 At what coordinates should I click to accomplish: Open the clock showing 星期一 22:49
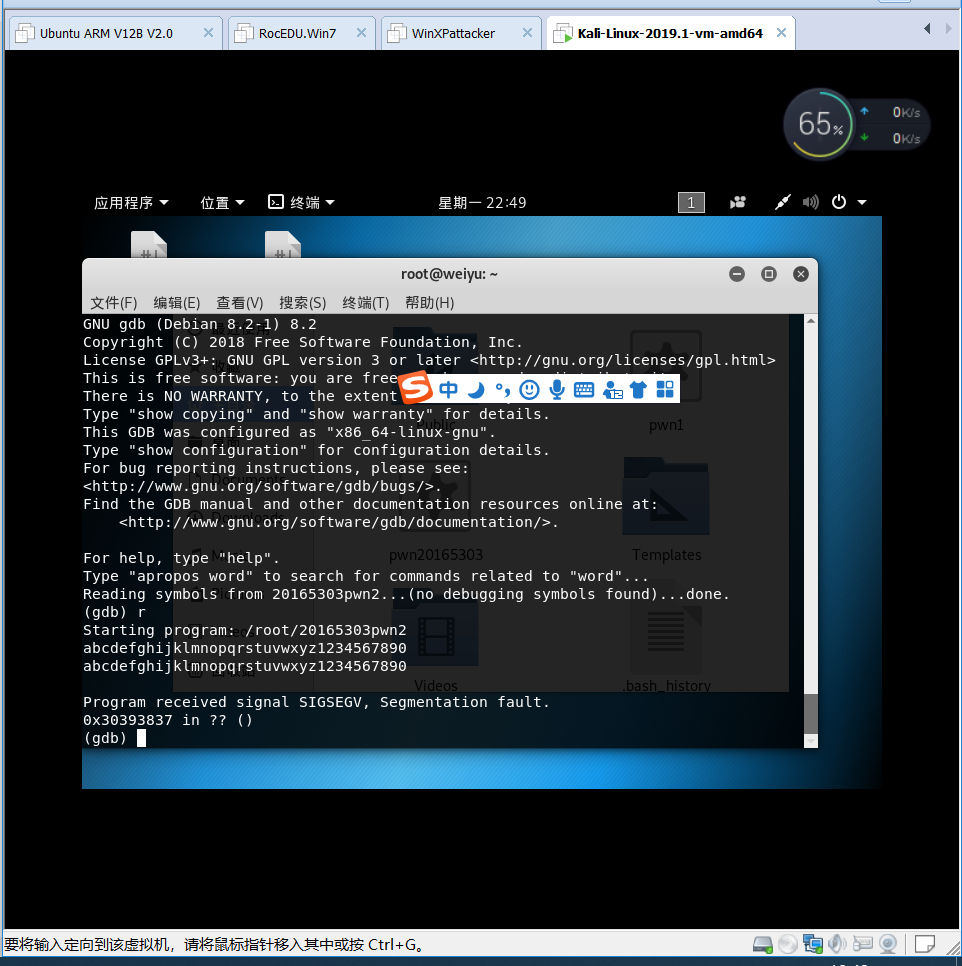coord(482,203)
